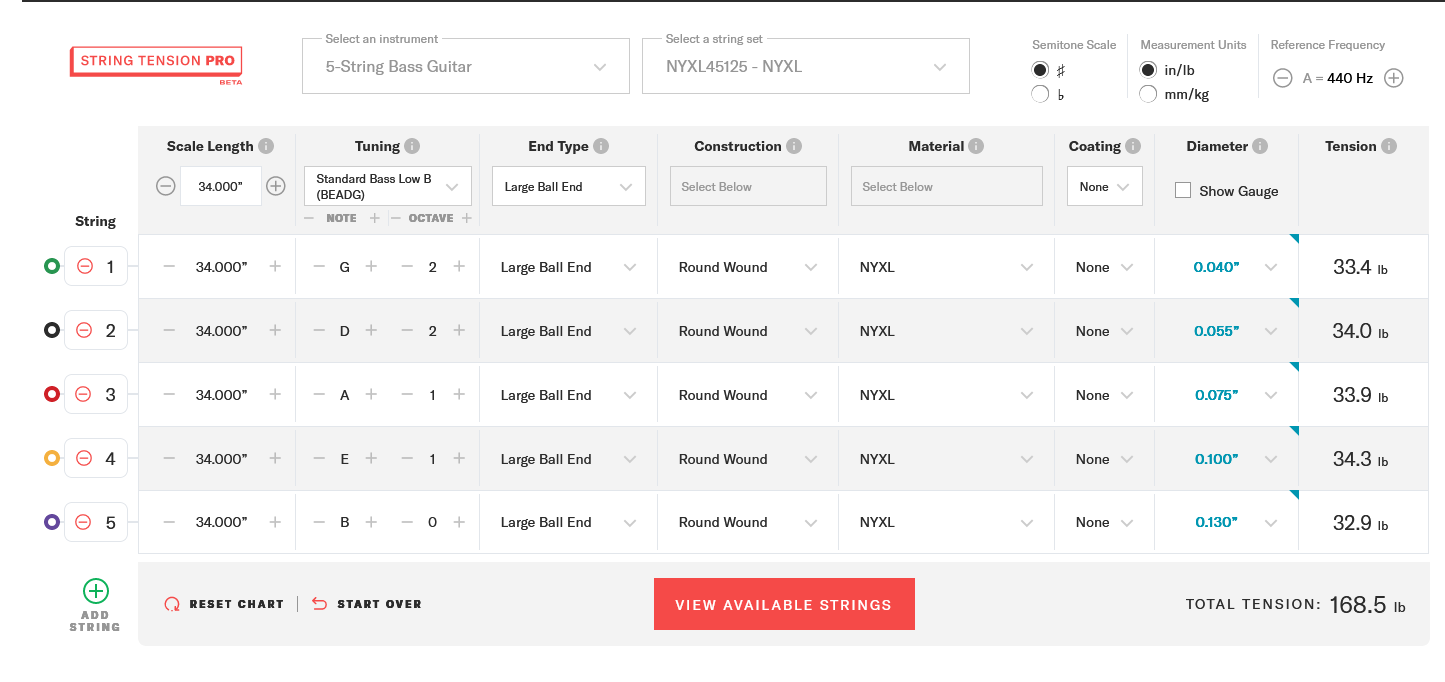This screenshot has height=682, width=1445.
Task: Click the 32.9 lb tension value
Action: tap(1361, 522)
